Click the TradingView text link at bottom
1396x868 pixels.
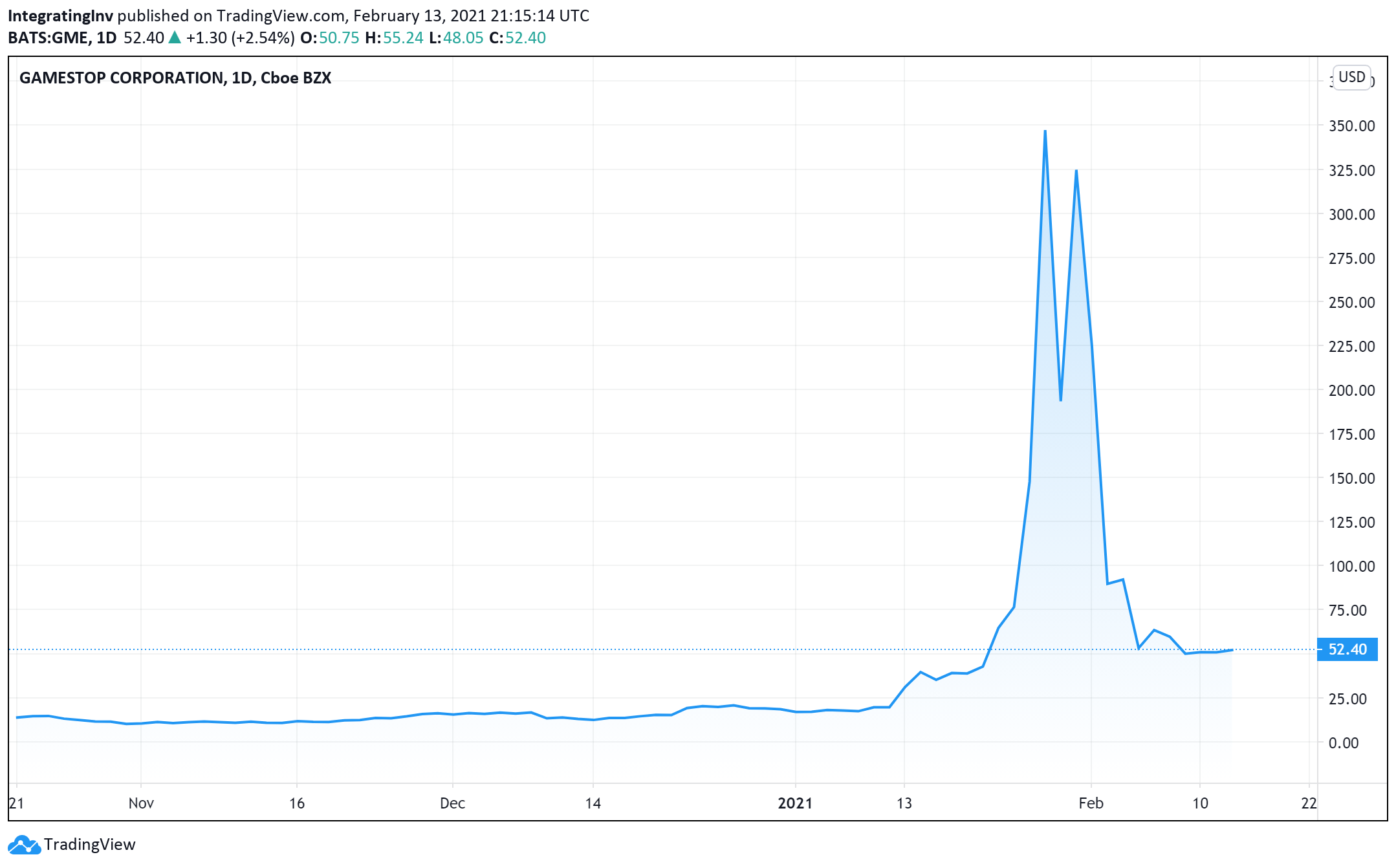(89, 844)
